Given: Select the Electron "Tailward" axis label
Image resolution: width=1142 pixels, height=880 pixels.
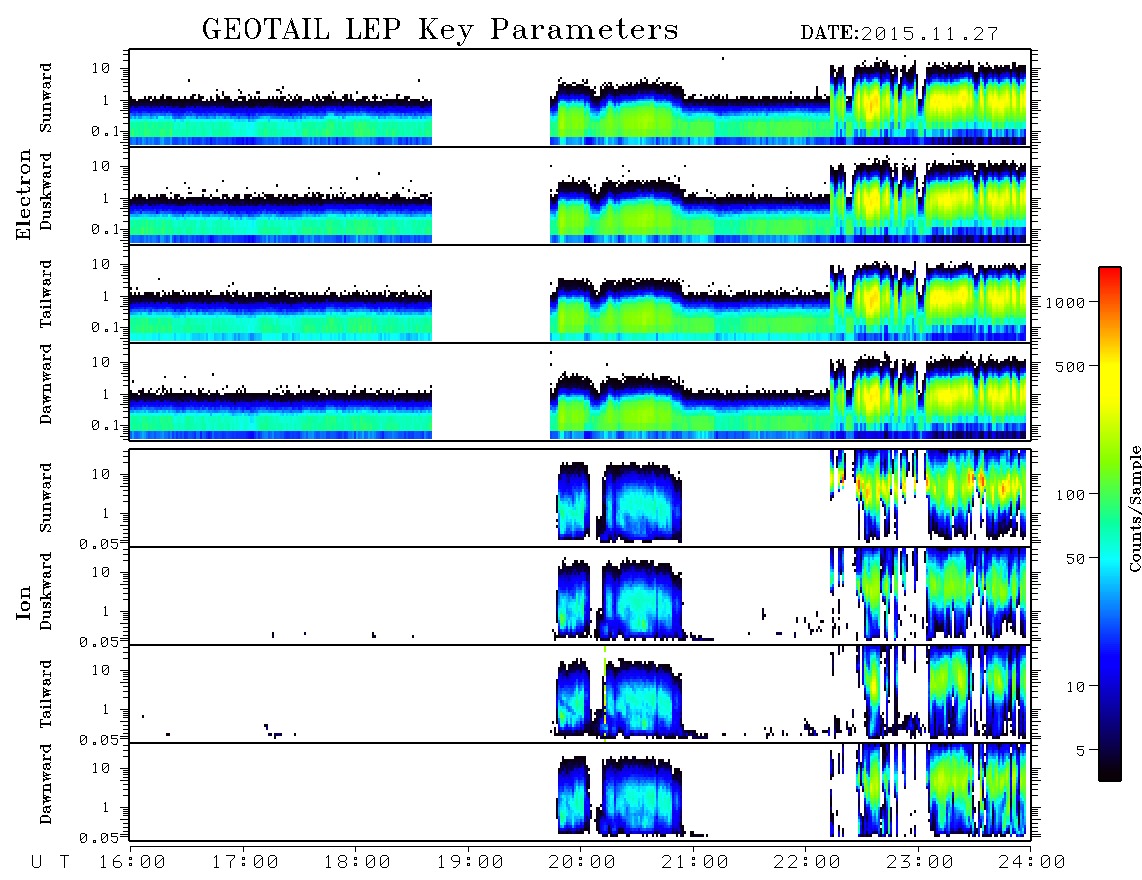Looking at the screenshot, I should click(46, 294).
